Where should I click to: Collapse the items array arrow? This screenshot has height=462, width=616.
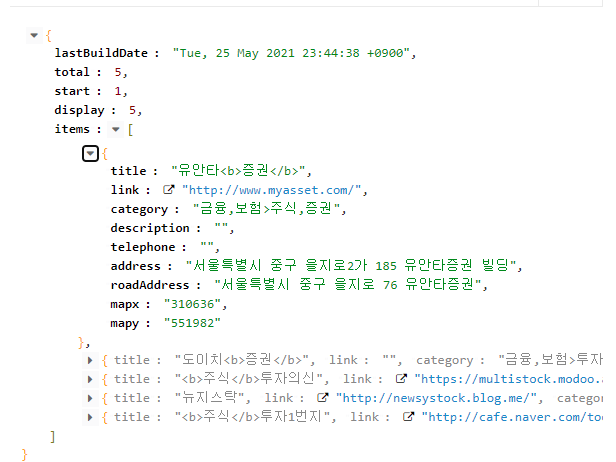[x=116, y=129]
